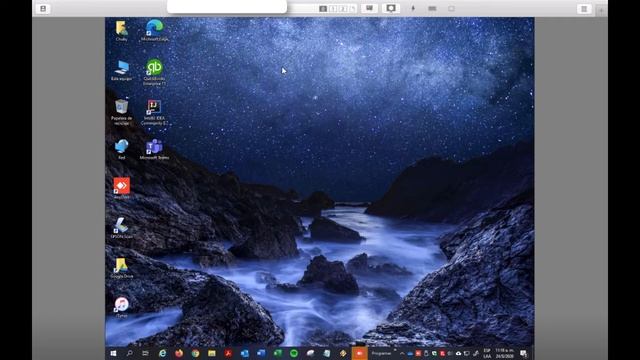Select the IntelliJ IDEA Community desktop icon
Viewport: 640px width, 360px height.
pos(154,112)
